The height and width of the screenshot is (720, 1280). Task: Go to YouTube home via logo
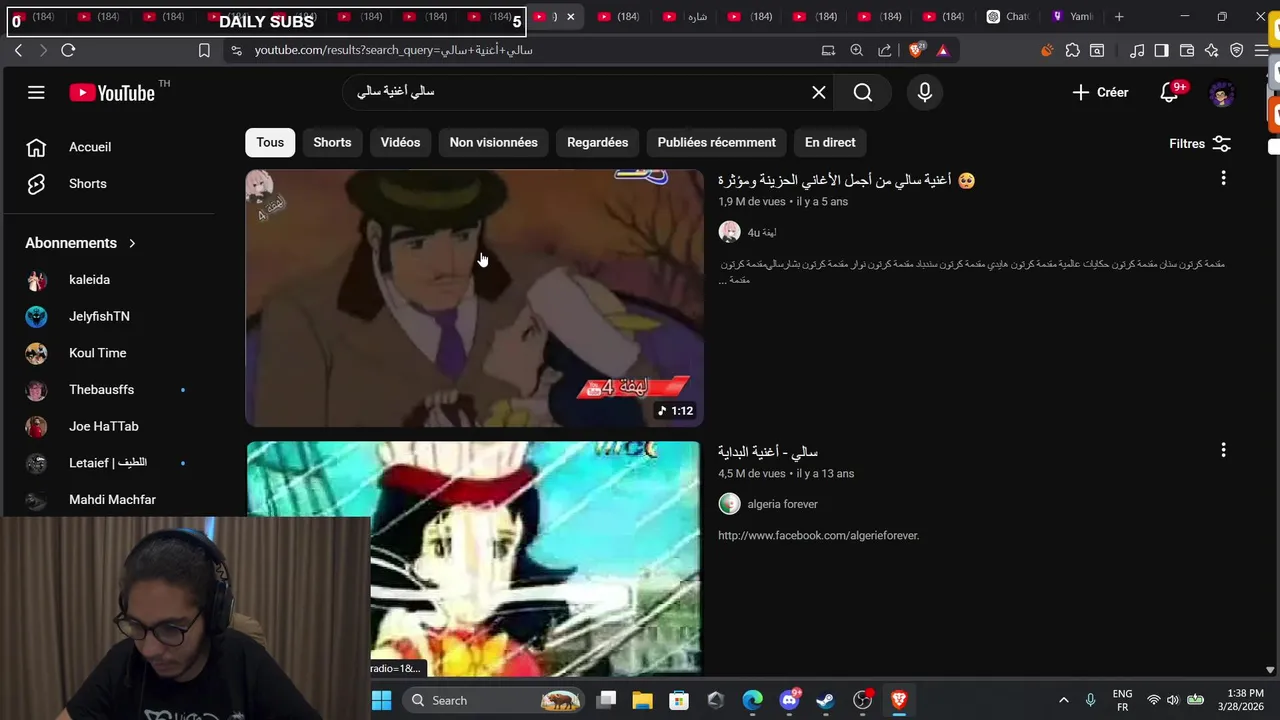point(112,93)
